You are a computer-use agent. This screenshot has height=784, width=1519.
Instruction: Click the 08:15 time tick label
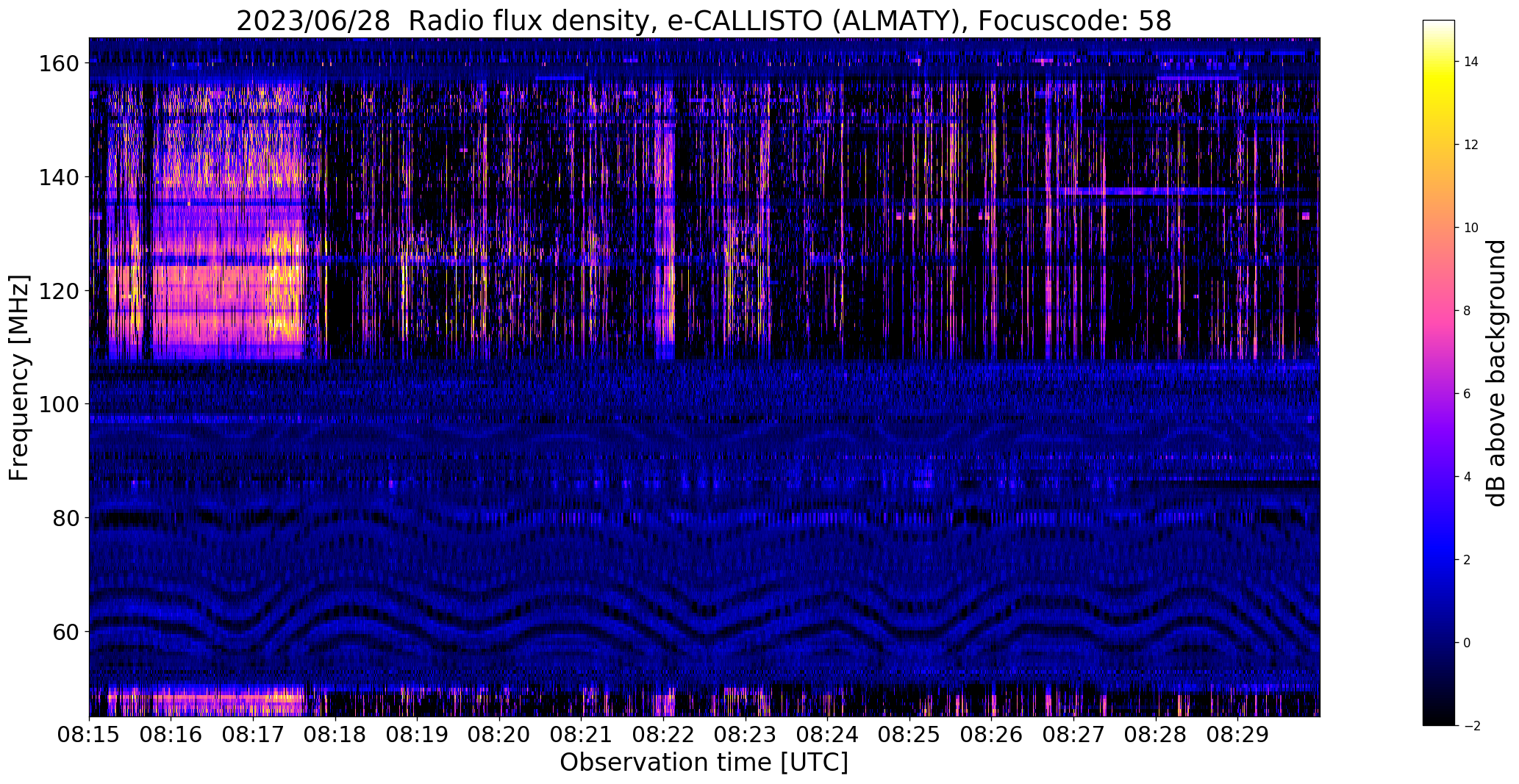(x=89, y=734)
